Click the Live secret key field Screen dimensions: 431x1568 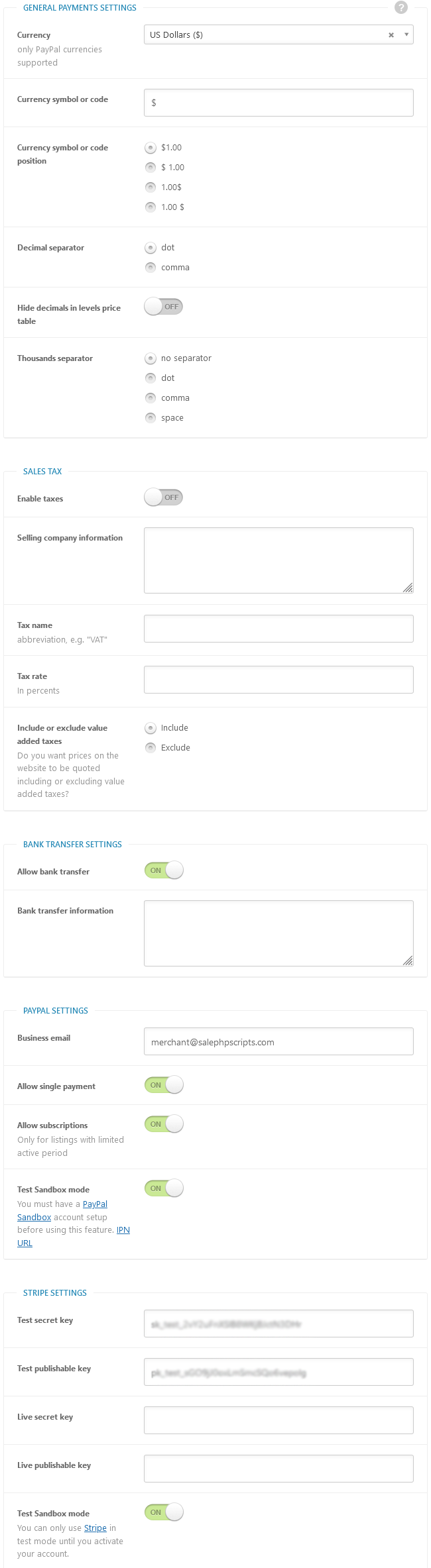pos(278,1420)
